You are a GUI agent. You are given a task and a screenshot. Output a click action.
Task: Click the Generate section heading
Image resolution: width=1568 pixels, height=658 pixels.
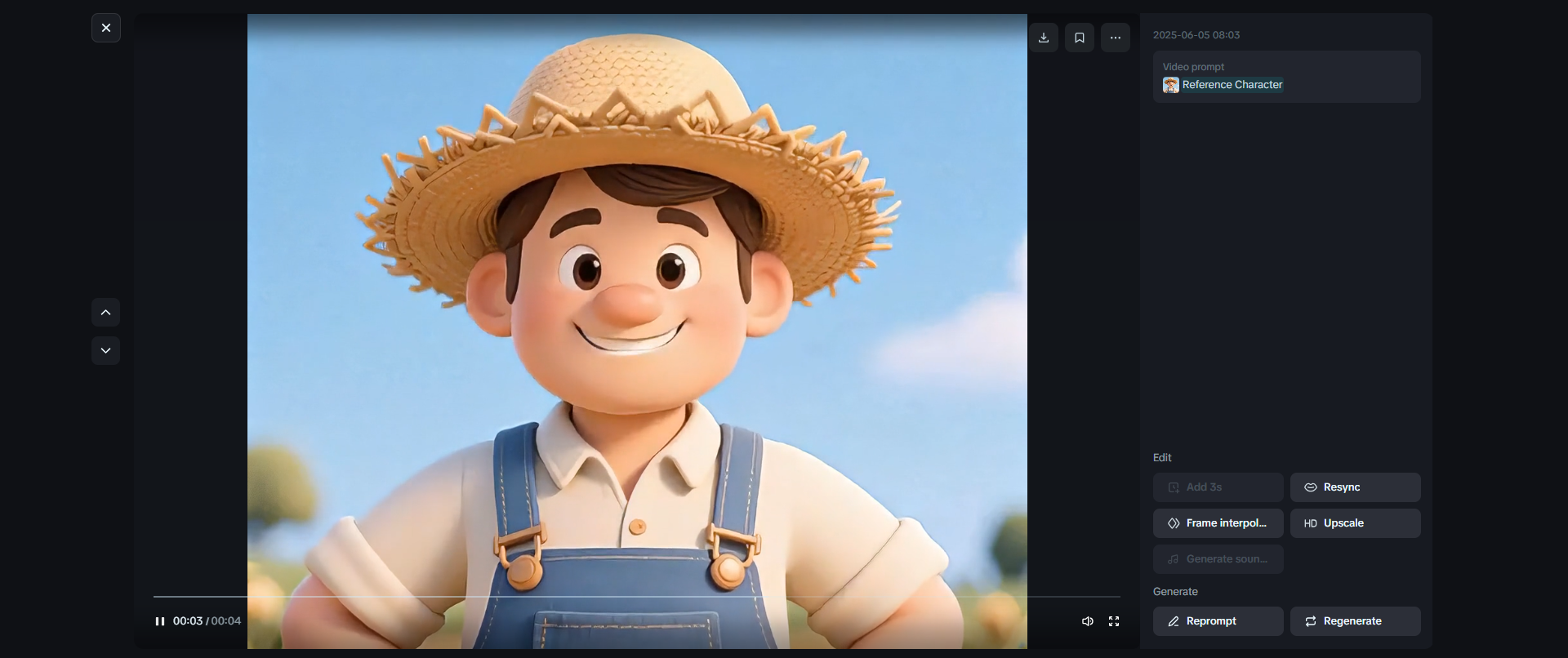coord(1175,592)
